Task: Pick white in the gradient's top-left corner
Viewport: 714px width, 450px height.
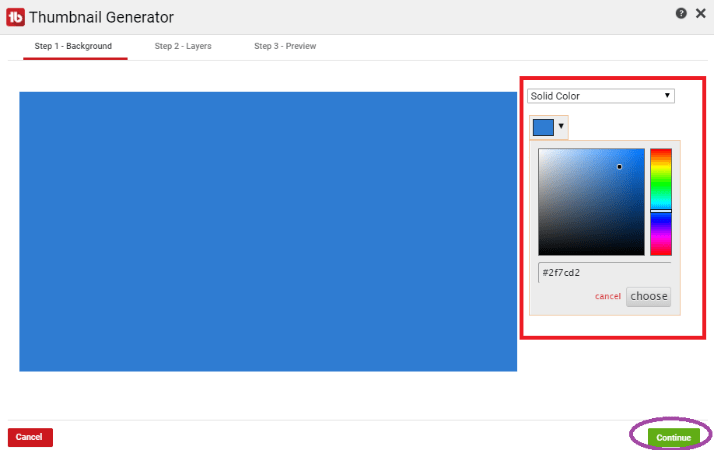Action: [x=540, y=150]
